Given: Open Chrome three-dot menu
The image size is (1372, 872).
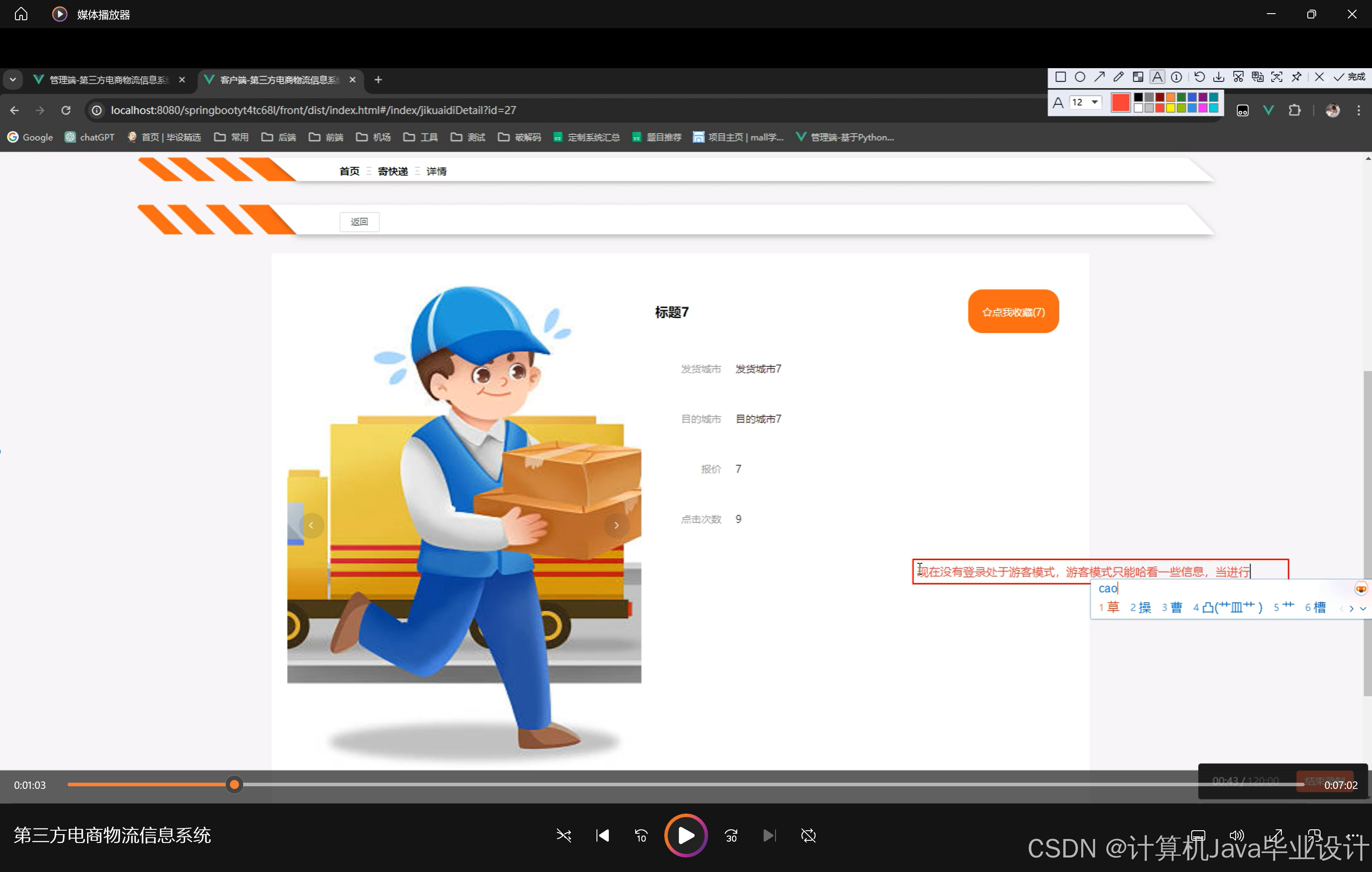Looking at the screenshot, I should point(1359,110).
